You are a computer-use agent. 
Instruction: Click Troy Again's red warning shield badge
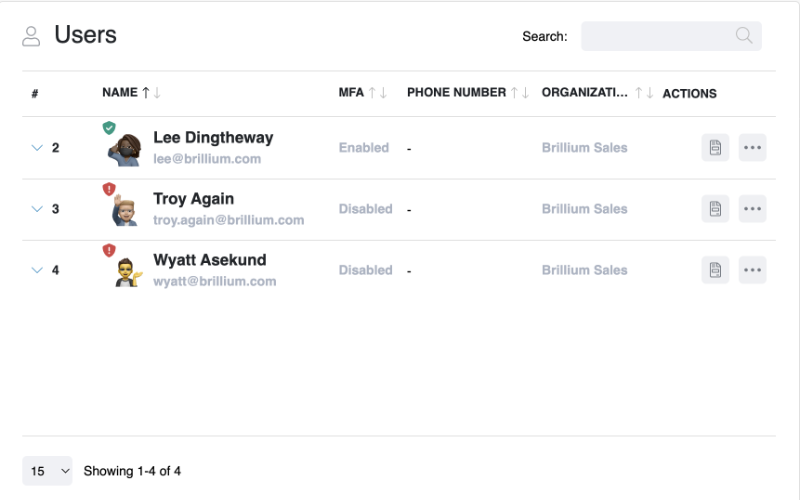109,189
